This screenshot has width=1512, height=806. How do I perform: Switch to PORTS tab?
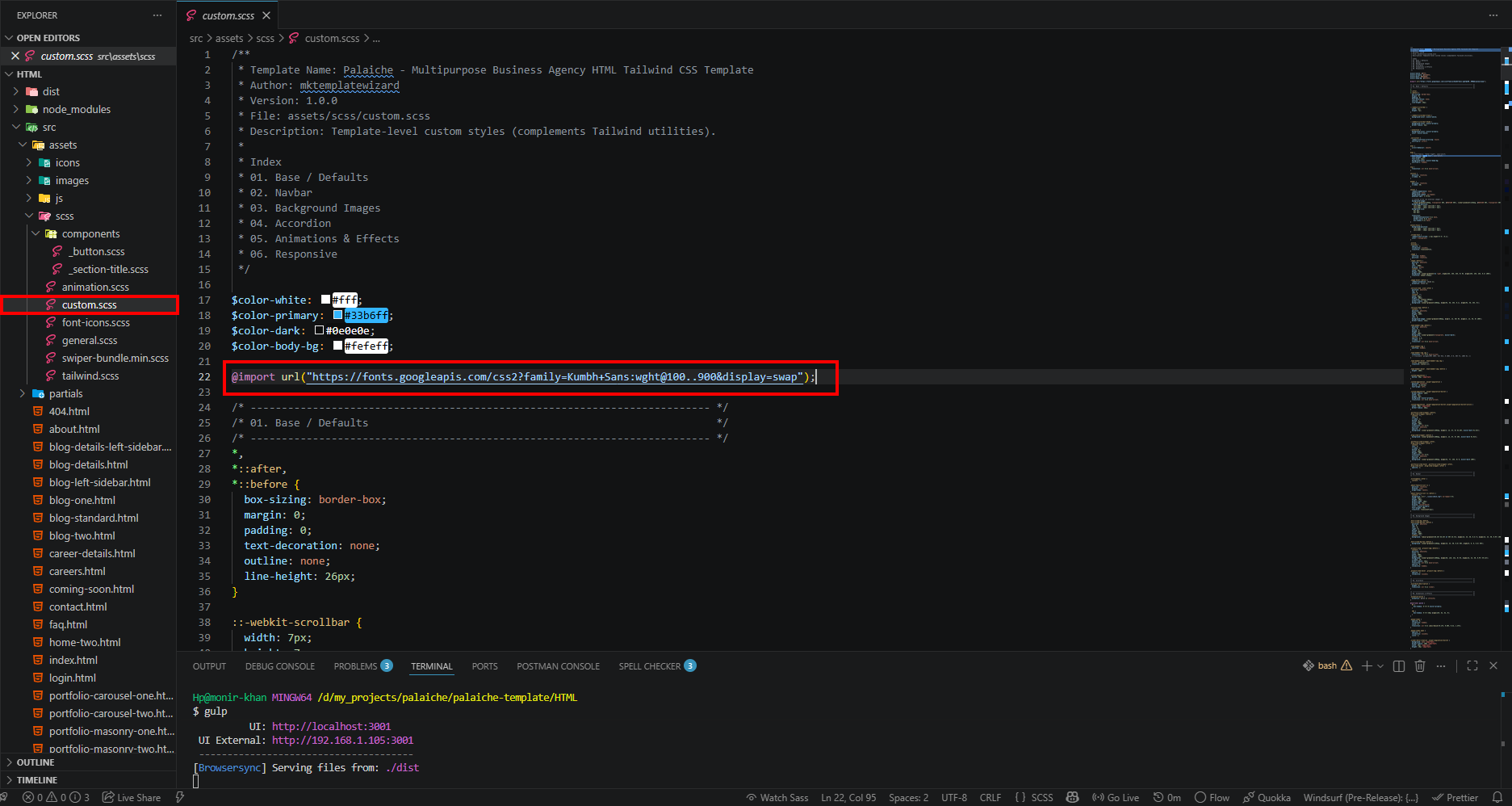(x=484, y=666)
